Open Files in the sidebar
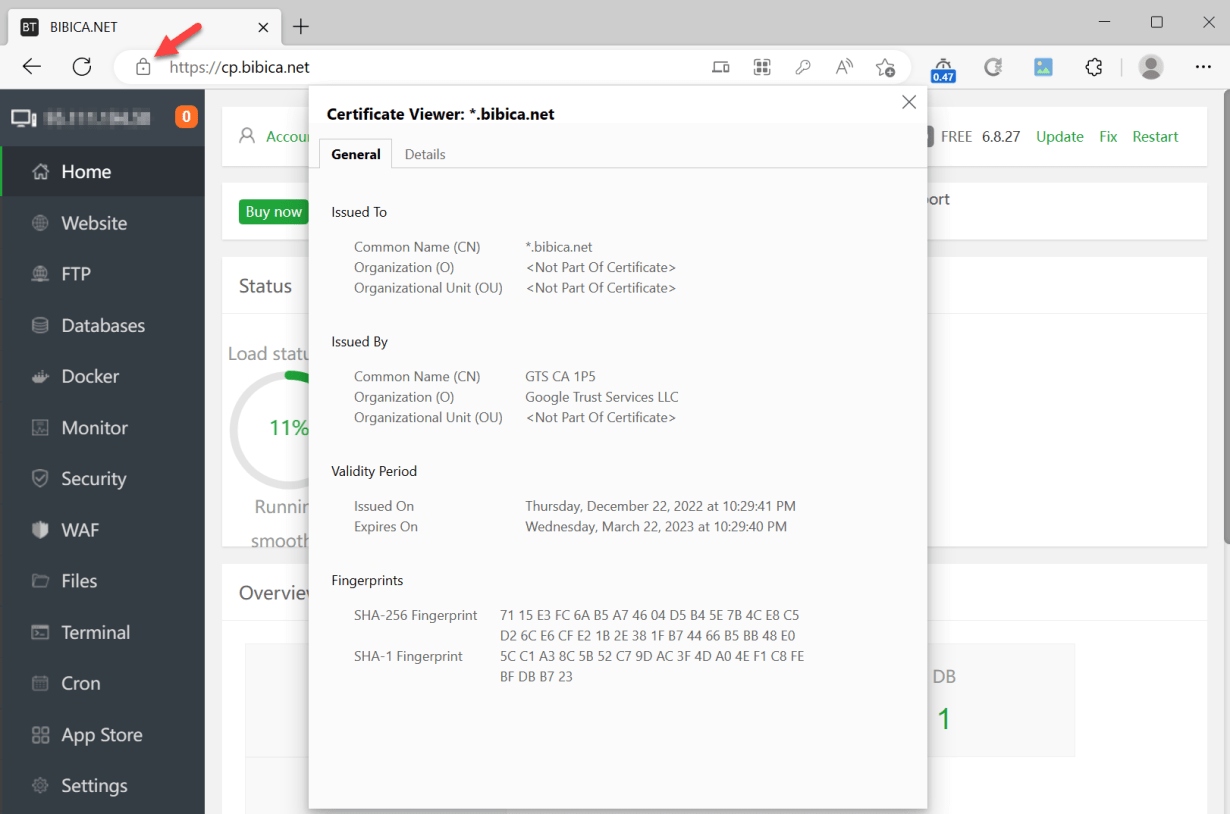This screenshot has width=1230, height=814. point(103,581)
